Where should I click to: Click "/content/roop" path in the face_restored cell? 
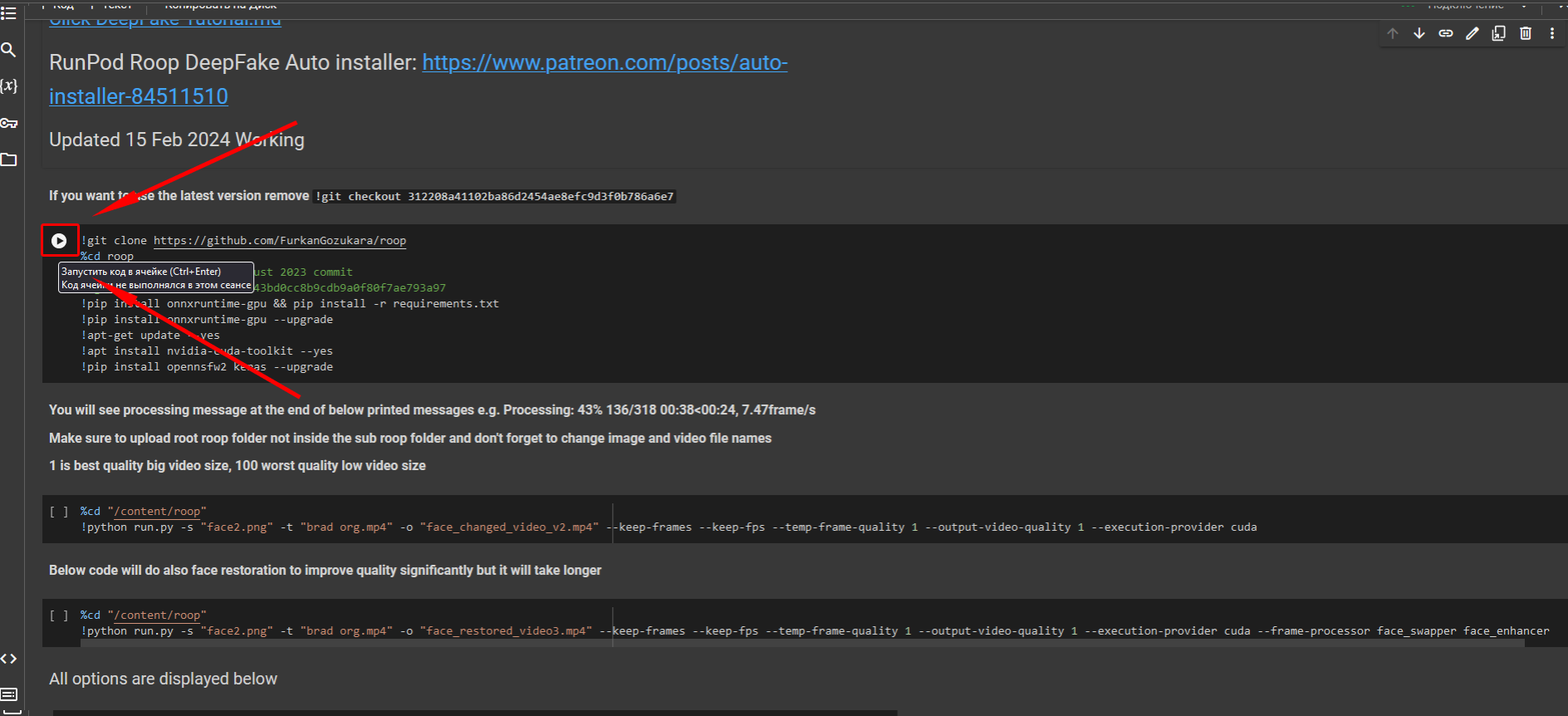tap(157, 615)
